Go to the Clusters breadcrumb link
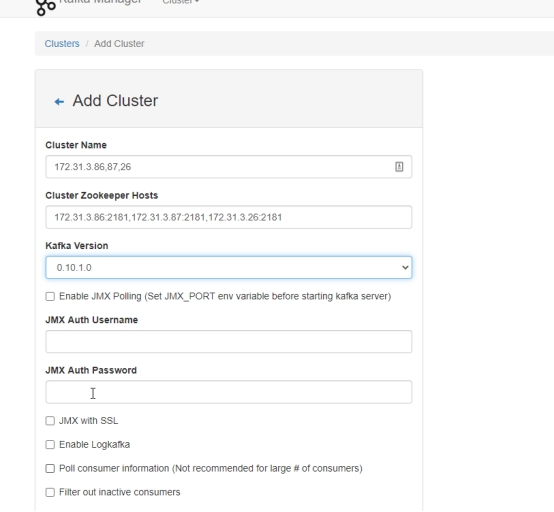Viewport: 554px width, 512px height. [x=62, y=43]
